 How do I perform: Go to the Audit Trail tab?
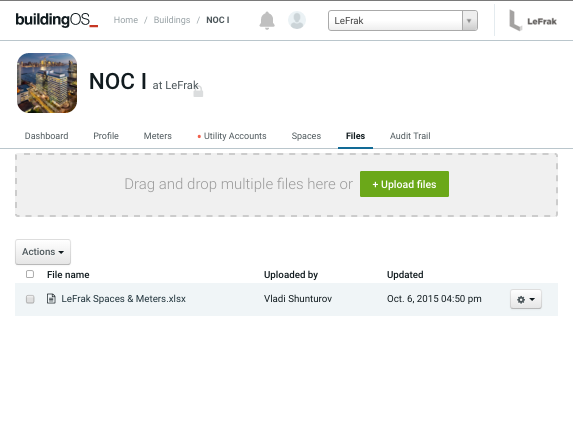tap(410, 136)
